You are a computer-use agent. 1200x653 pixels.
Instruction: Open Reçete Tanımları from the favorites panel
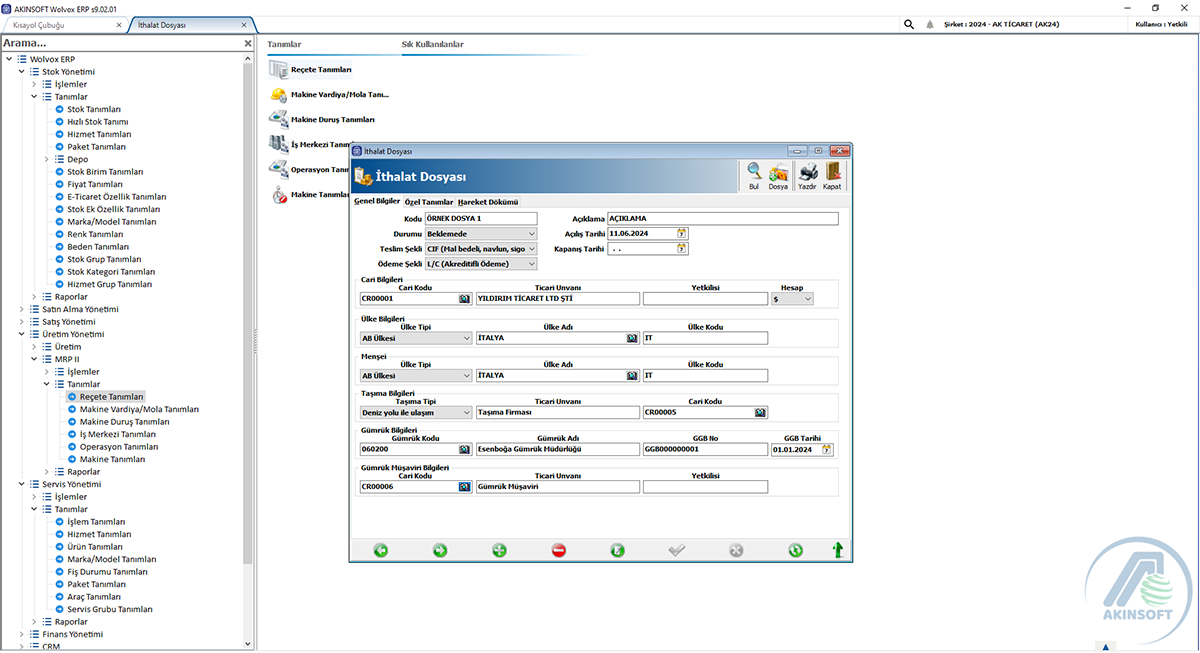coord(319,70)
